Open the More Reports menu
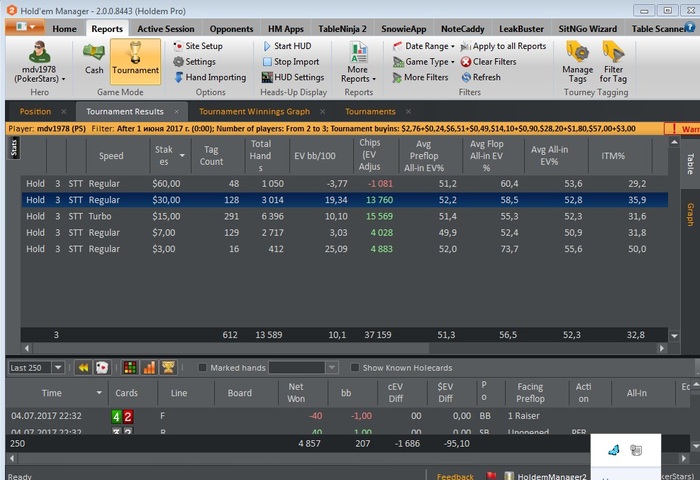This screenshot has height=480, width=700. click(358, 63)
